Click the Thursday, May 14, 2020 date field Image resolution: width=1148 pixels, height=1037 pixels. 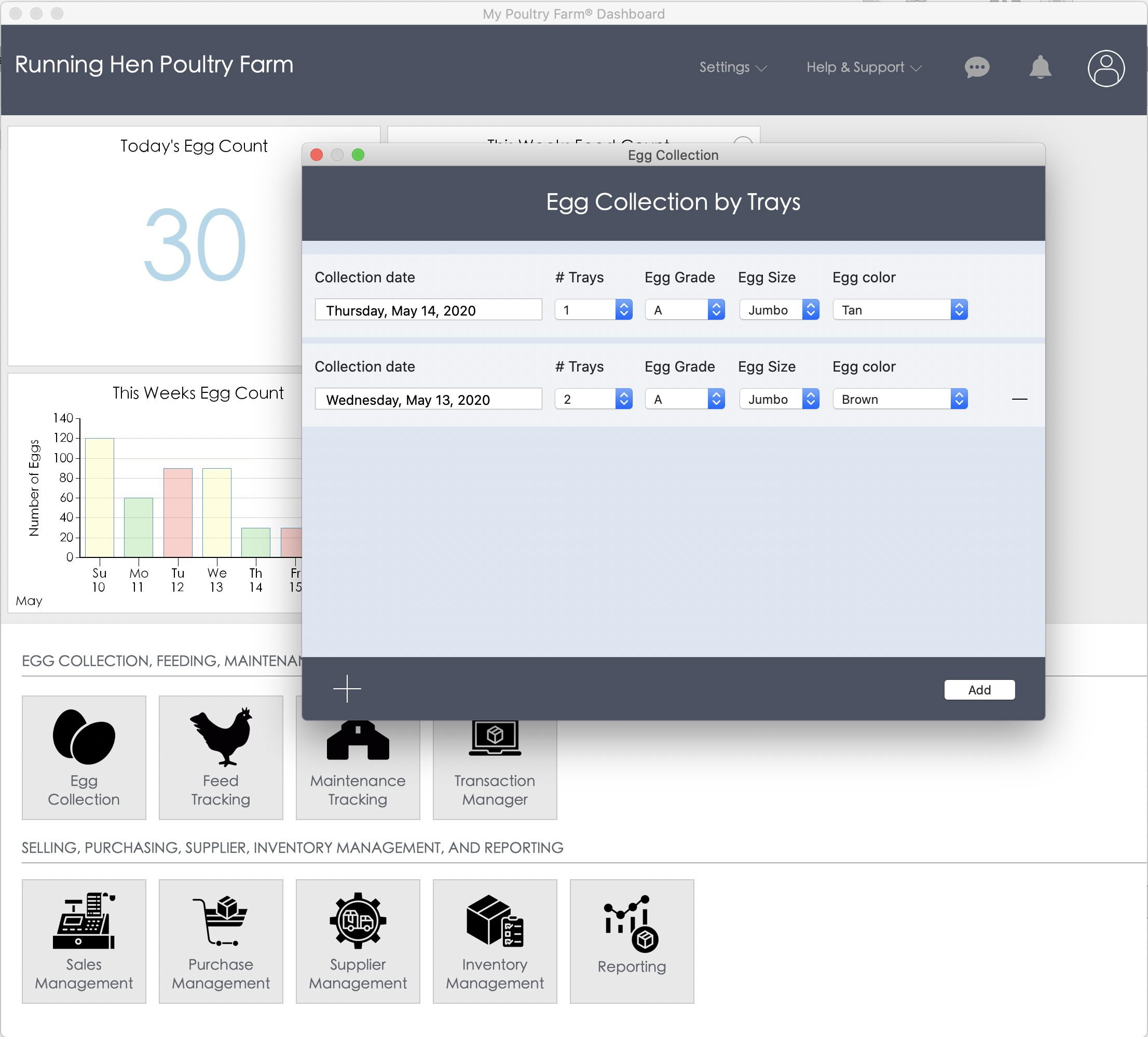tap(428, 310)
